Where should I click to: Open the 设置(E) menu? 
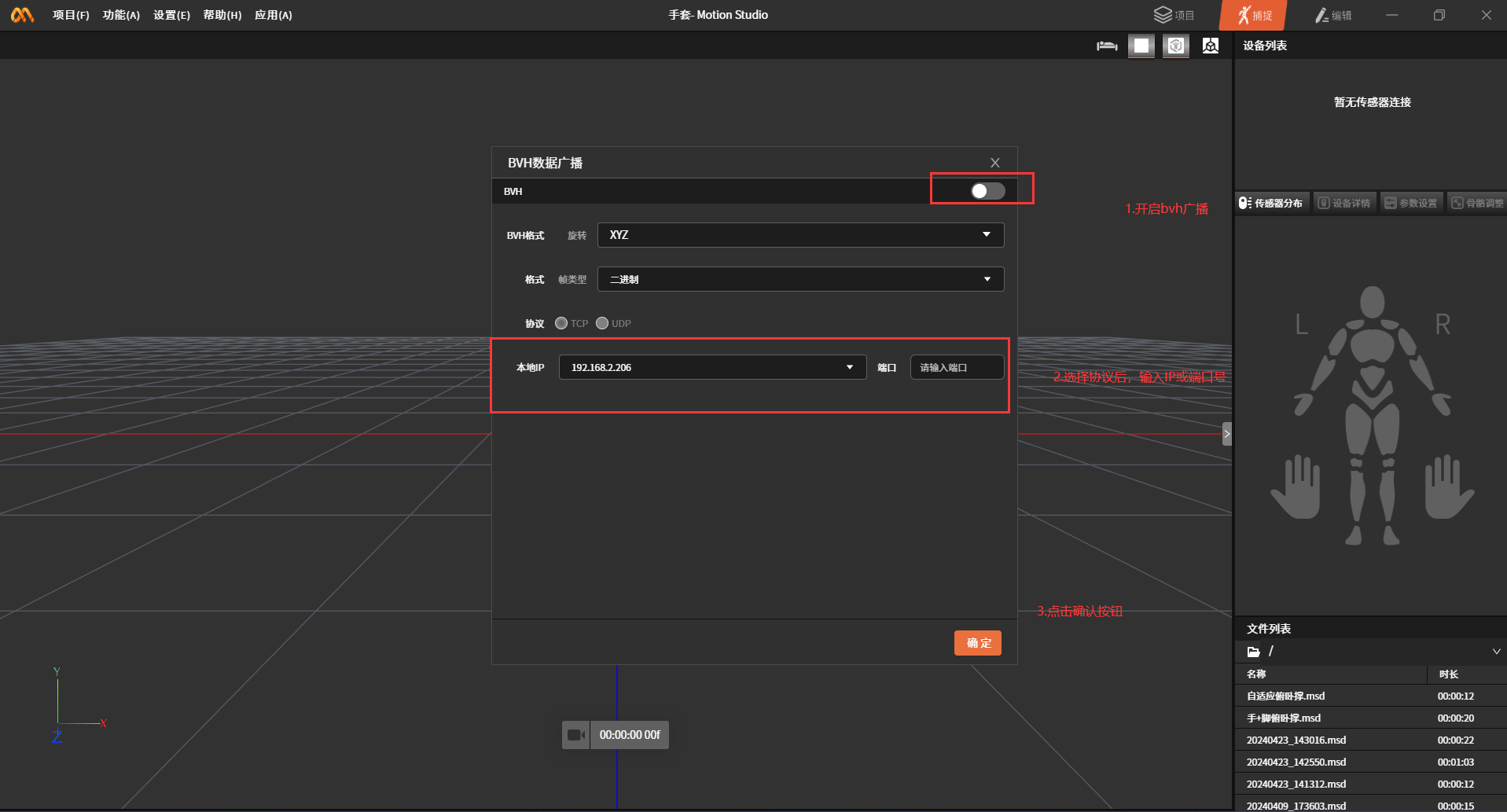click(171, 15)
